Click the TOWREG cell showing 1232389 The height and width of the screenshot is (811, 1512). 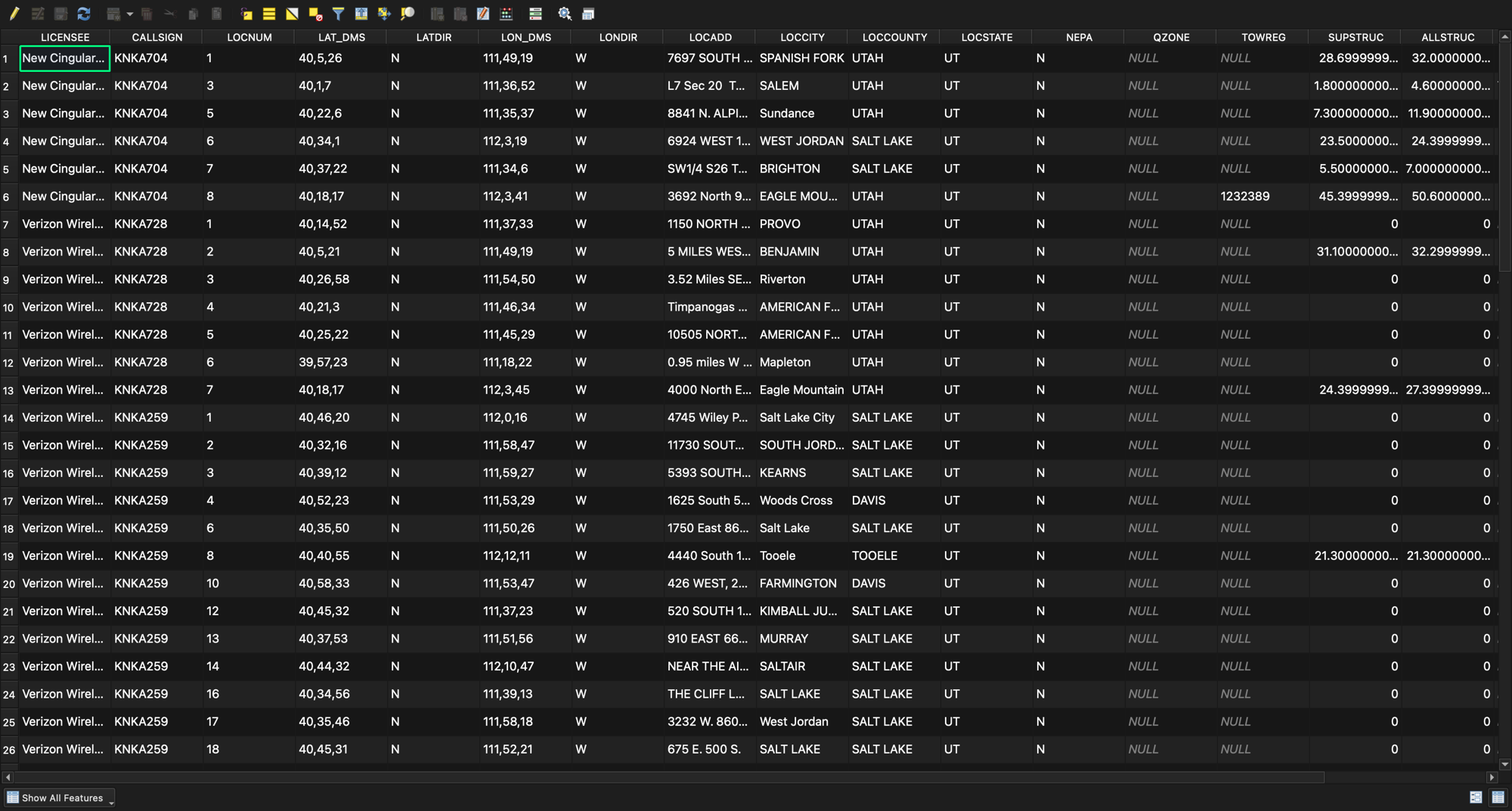1264,197
